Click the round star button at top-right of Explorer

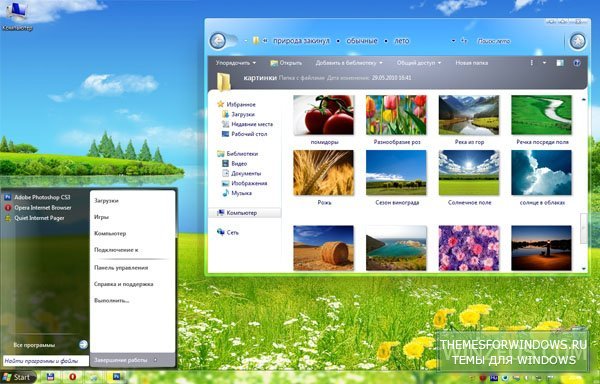[578, 41]
